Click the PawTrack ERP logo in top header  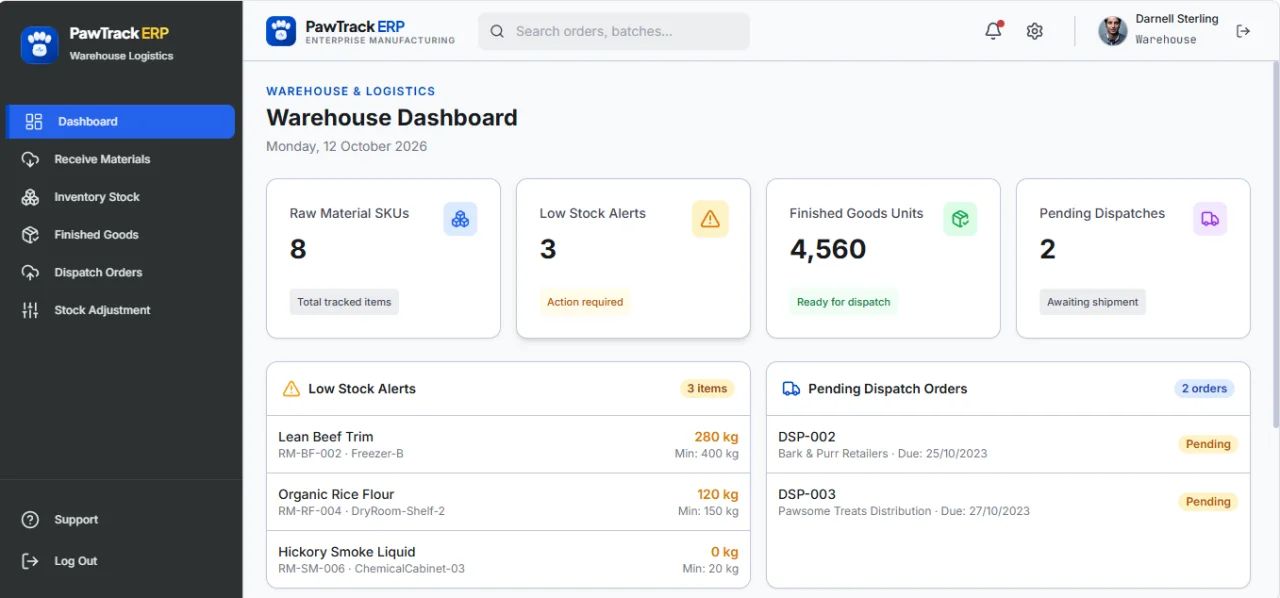pyautogui.click(x=281, y=31)
